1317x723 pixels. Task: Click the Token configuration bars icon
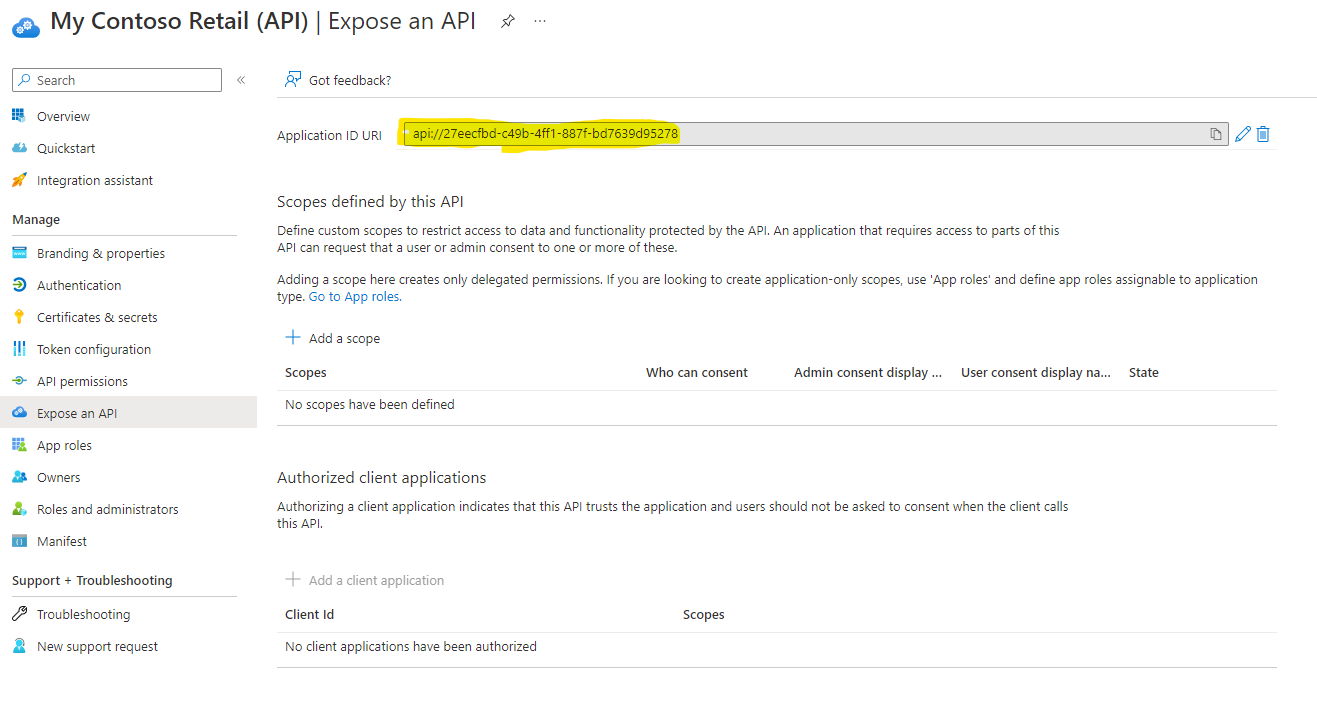click(19, 349)
